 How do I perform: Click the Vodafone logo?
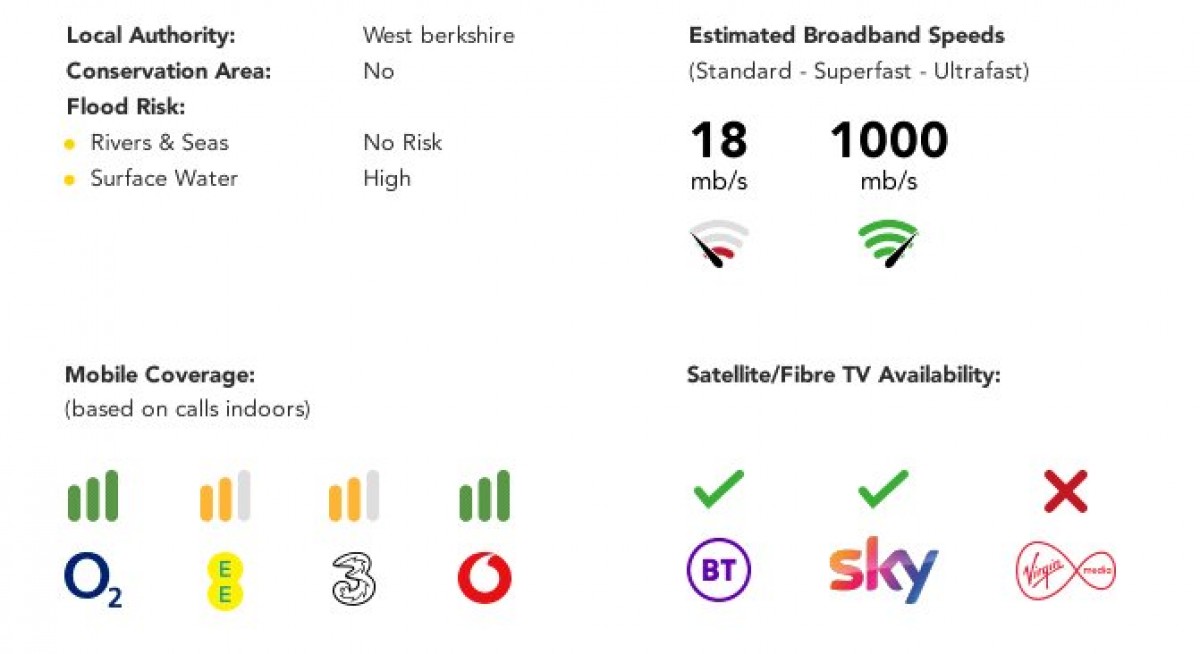click(x=484, y=579)
